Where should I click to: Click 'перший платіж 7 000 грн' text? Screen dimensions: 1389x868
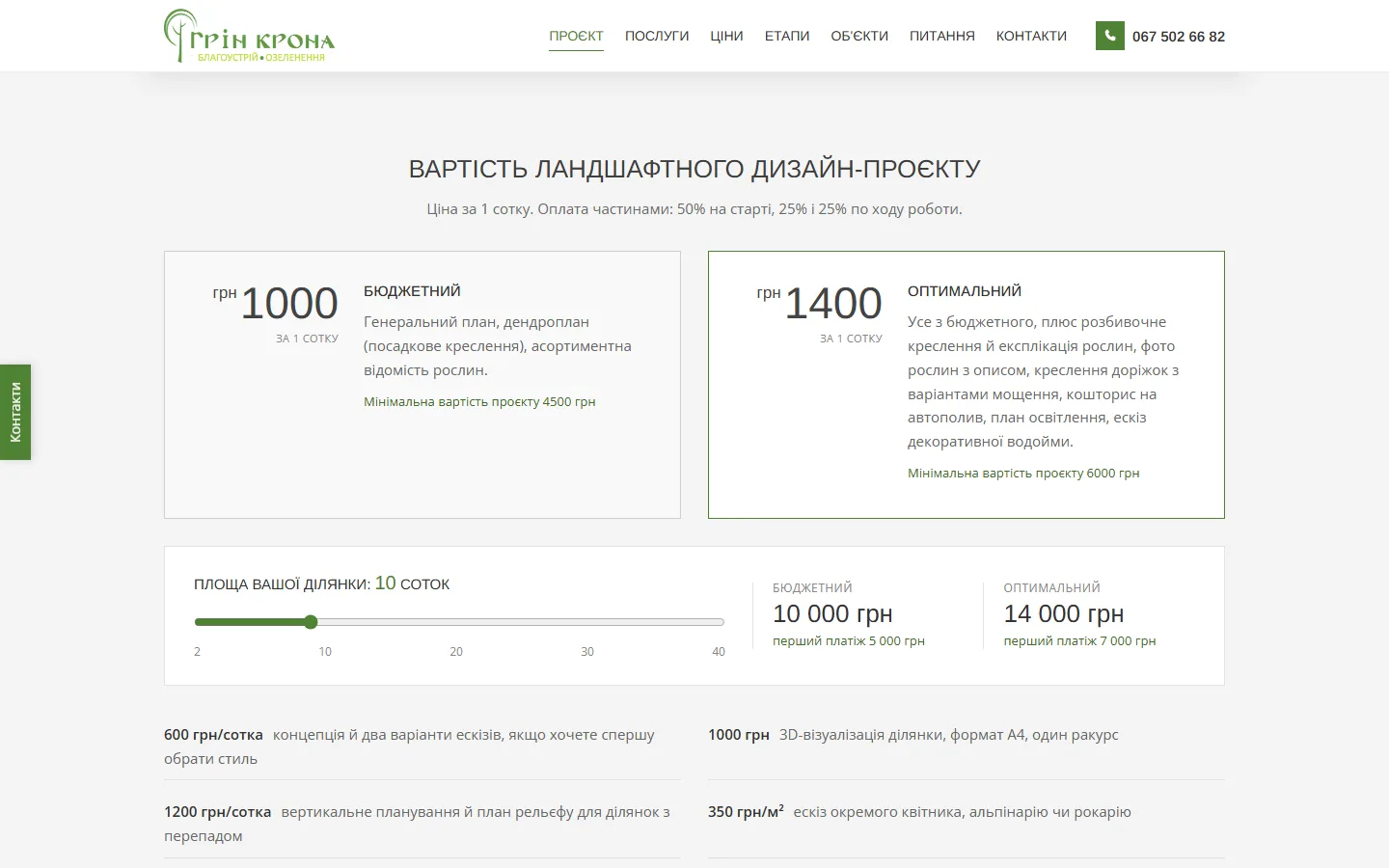coord(1079,641)
